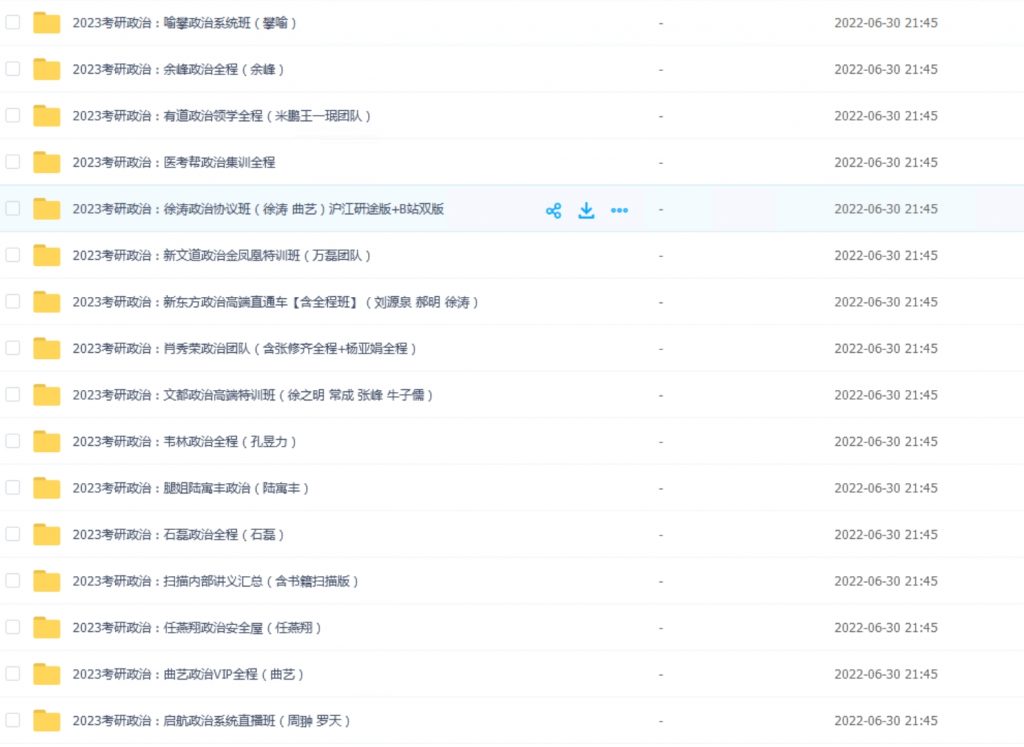
Task: Select checkbox beside 腿姐陆寓丰政治
Action: coord(12,487)
